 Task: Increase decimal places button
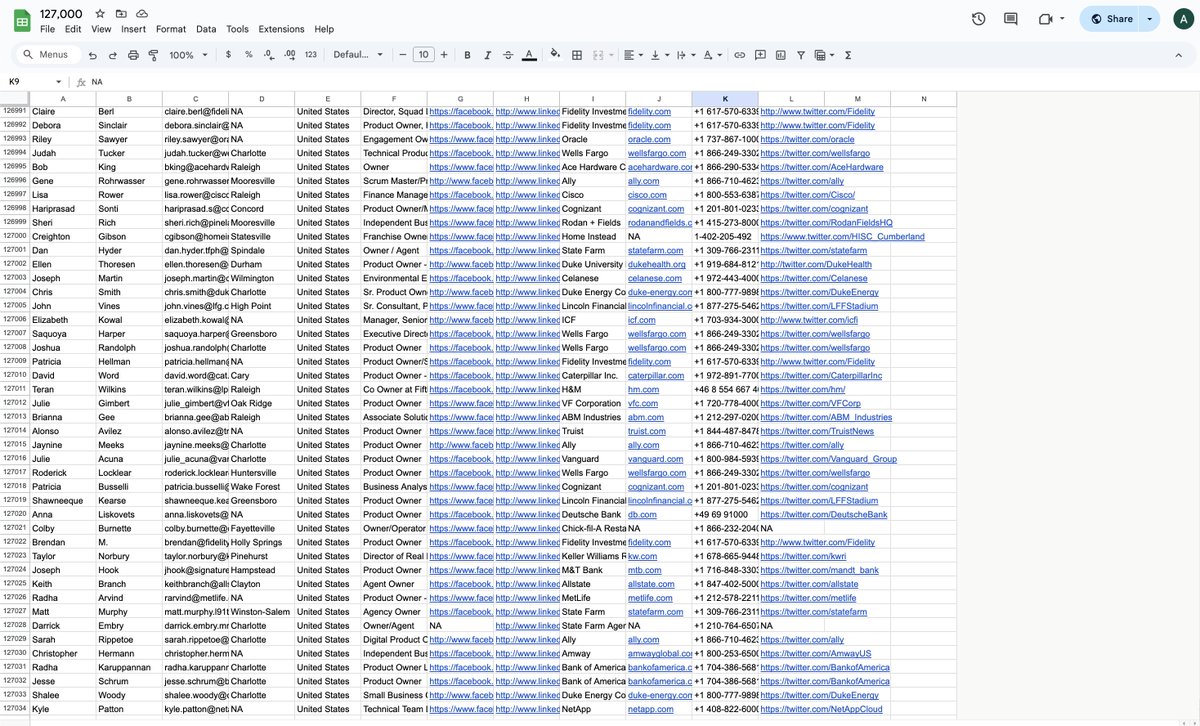289,55
